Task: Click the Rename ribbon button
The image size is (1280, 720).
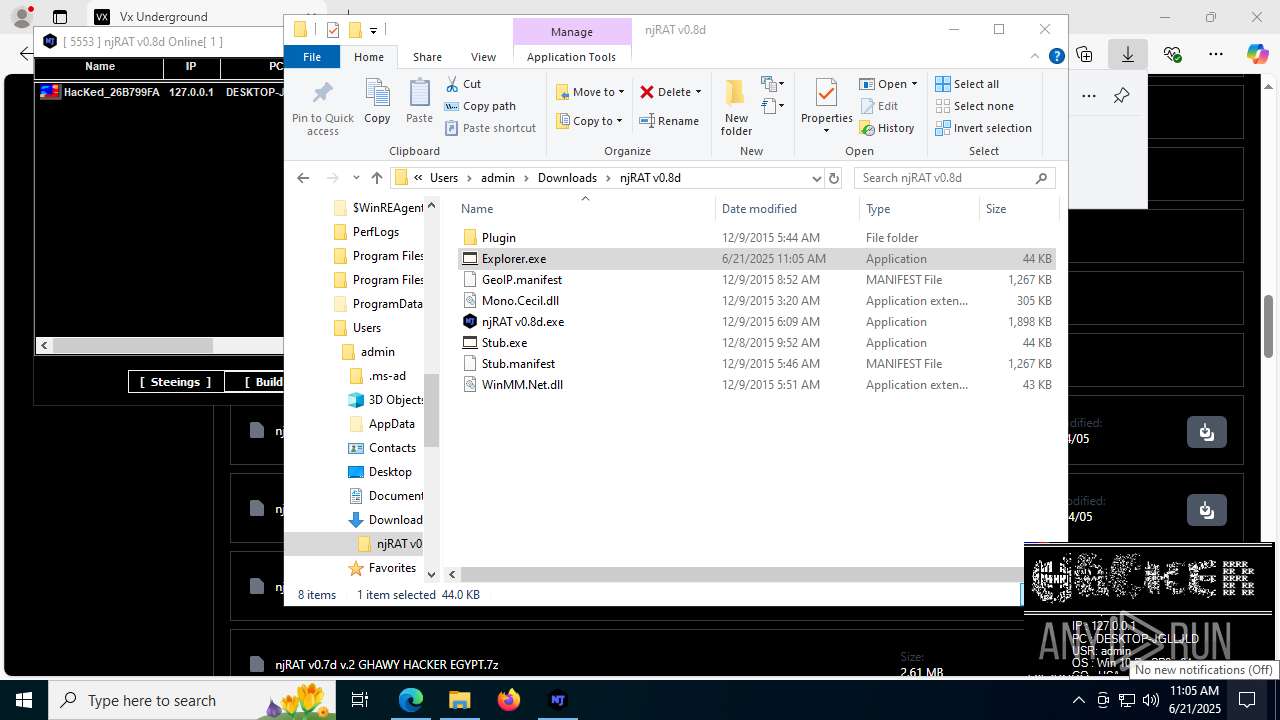Action: pos(669,121)
